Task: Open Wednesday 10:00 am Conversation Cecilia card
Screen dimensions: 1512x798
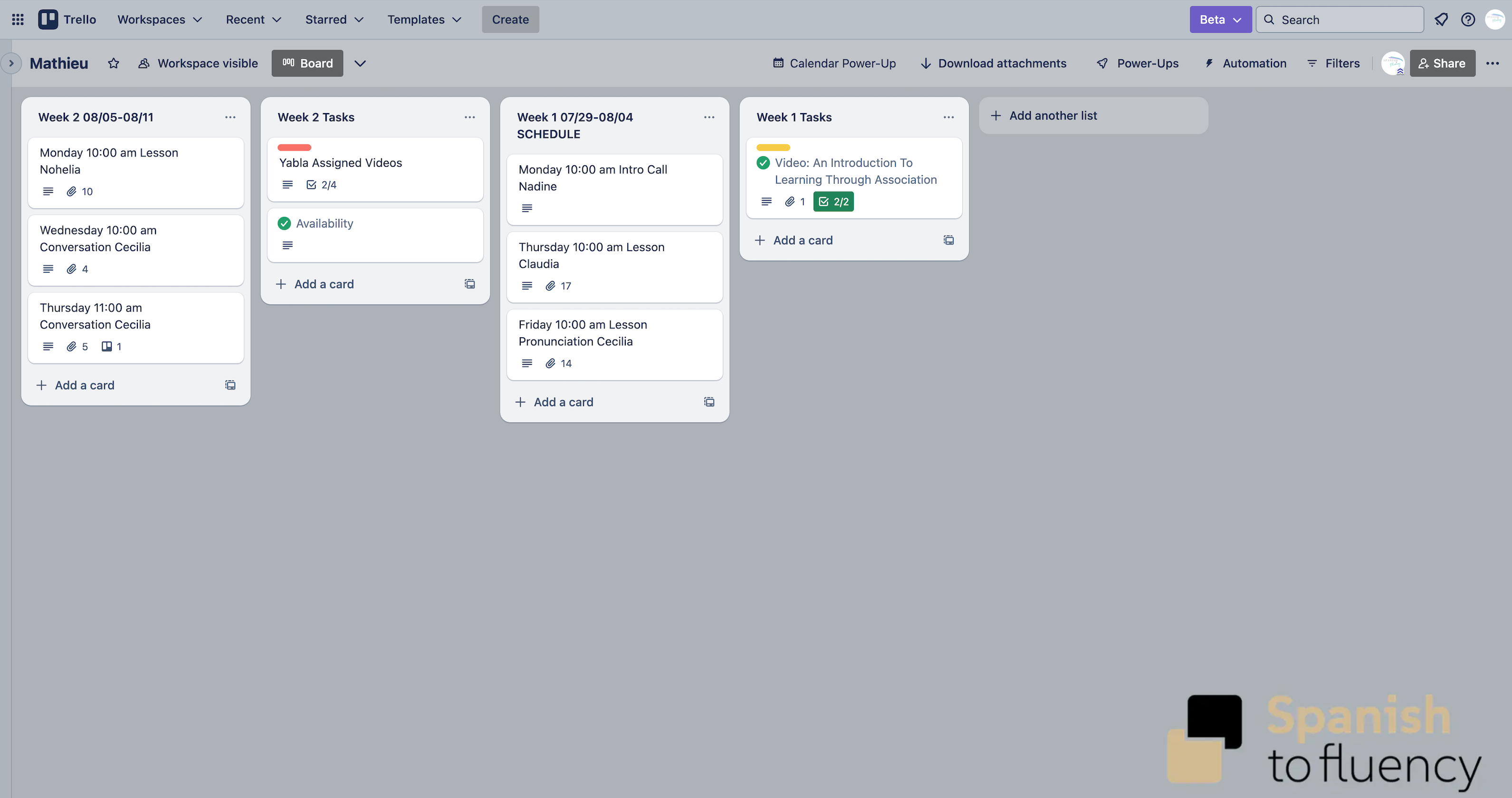Action: [x=135, y=250]
